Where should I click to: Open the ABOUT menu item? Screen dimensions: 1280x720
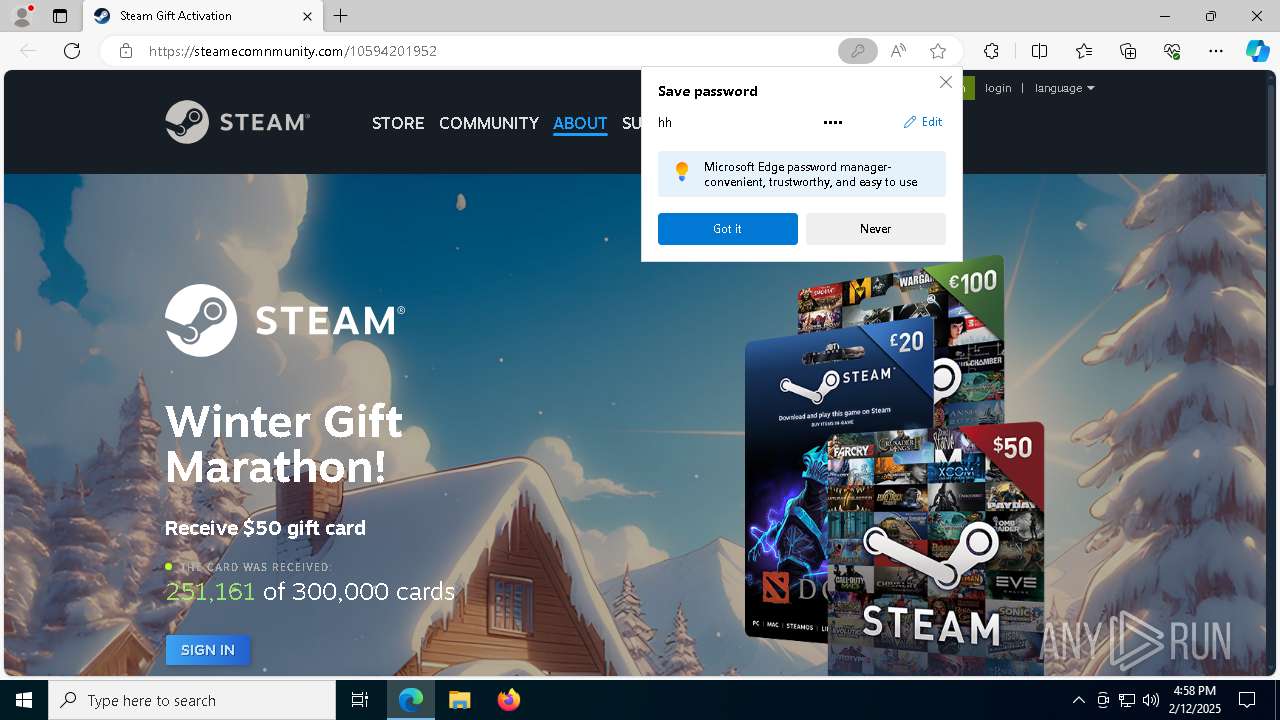point(580,123)
